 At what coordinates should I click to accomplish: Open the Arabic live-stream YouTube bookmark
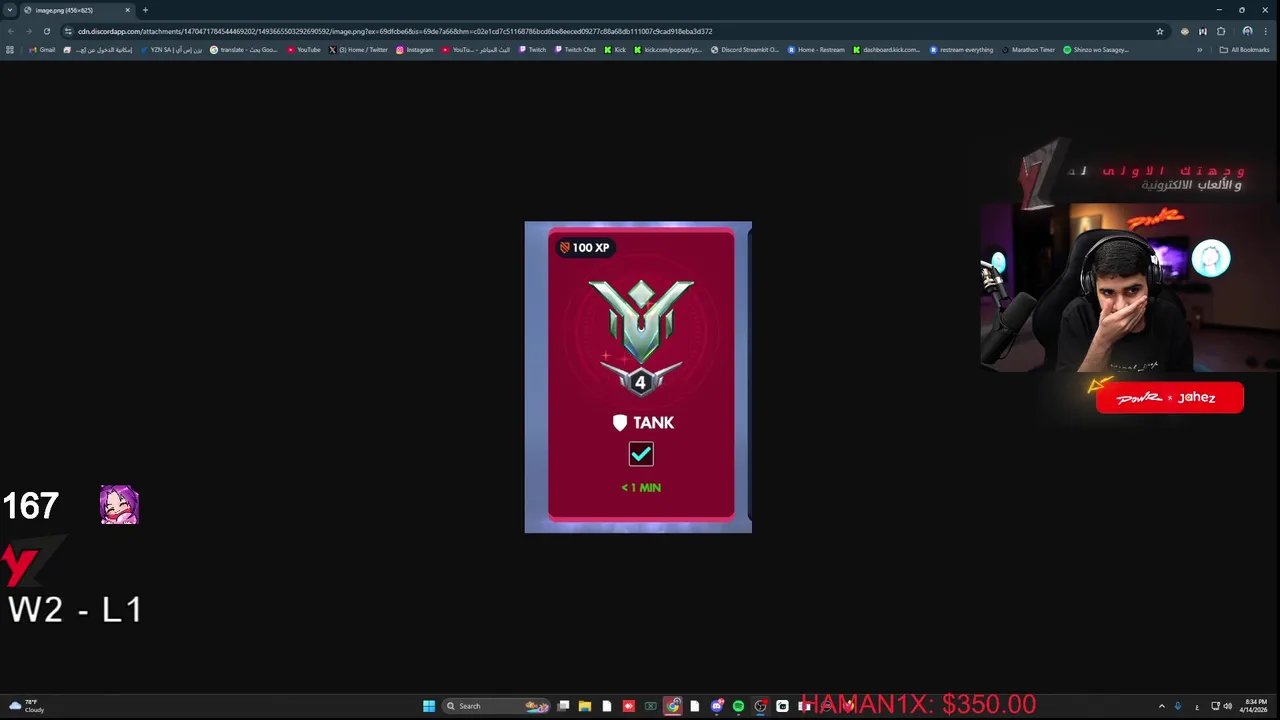click(x=476, y=50)
